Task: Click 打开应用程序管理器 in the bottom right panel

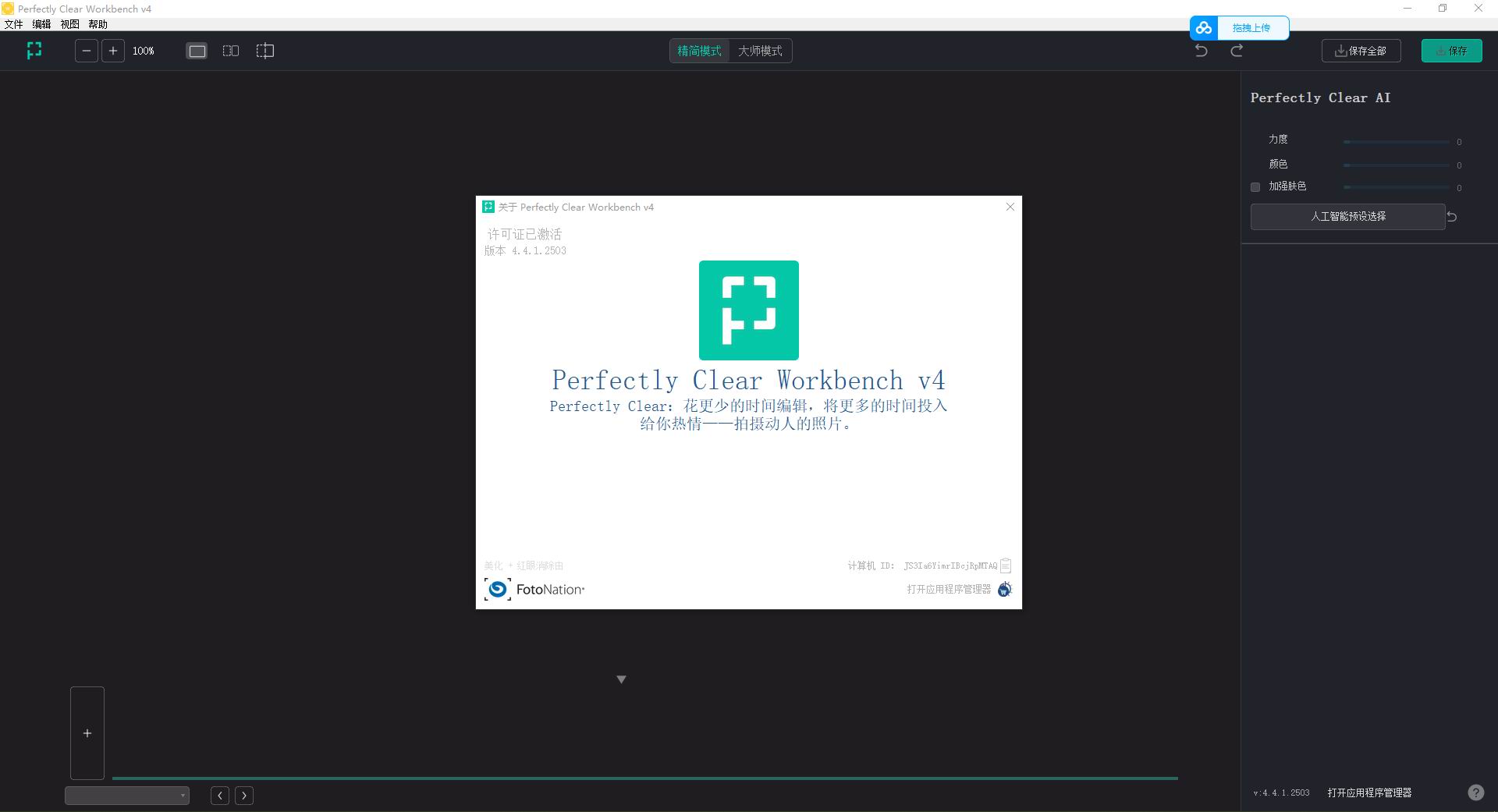Action: pos(1370,792)
